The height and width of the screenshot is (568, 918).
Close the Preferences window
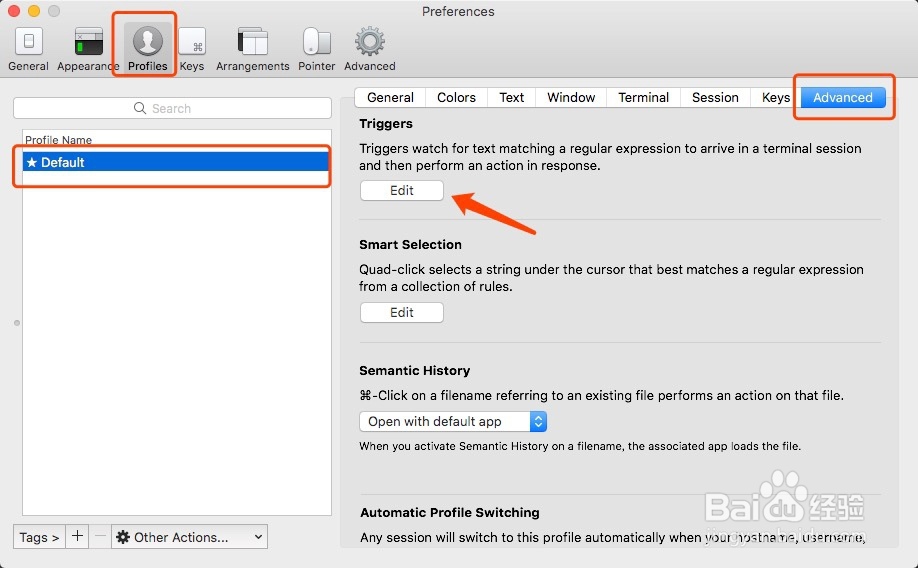(14, 11)
